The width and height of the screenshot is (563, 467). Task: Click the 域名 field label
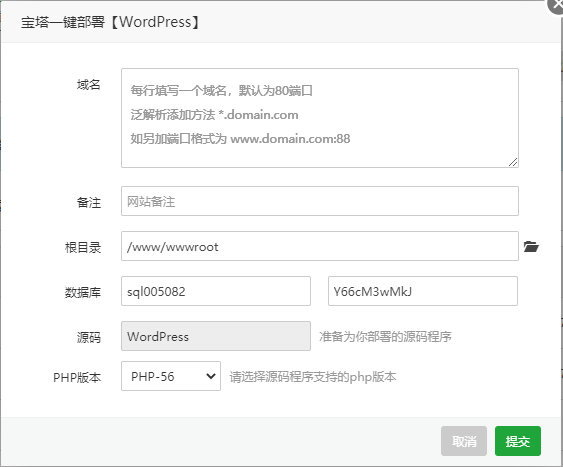click(88, 85)
